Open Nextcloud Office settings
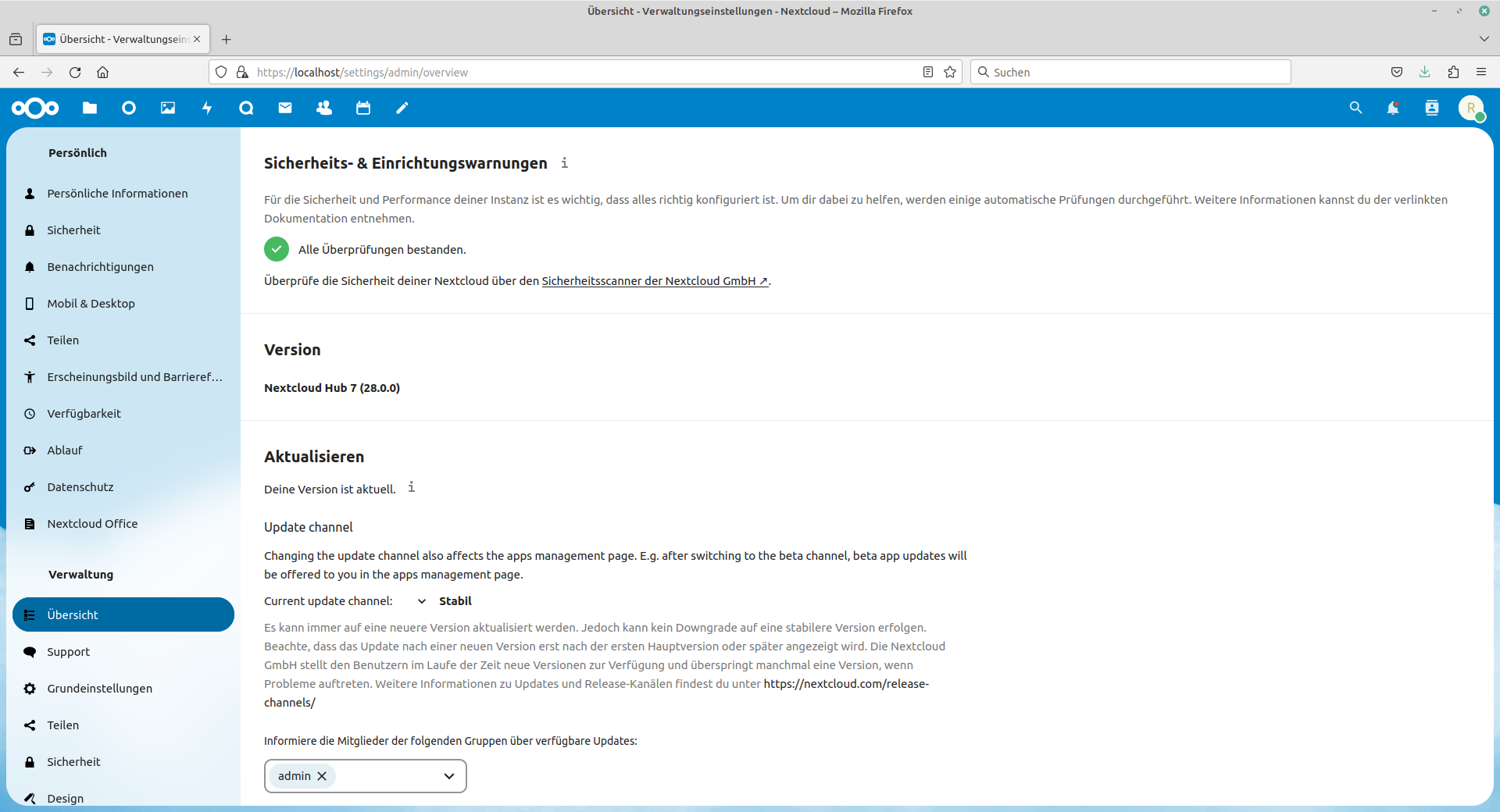 (x=123, y=524)
